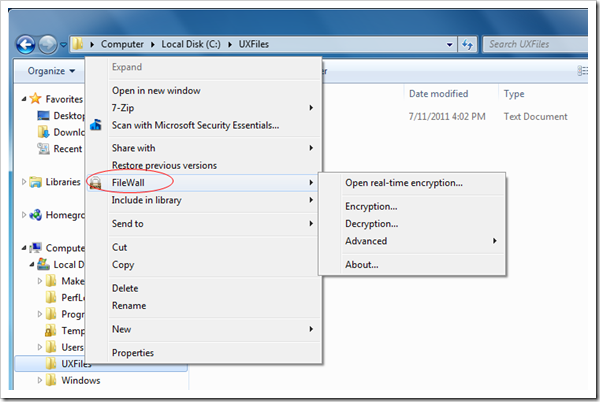Choose Properties from context menu

coord(203,353)
